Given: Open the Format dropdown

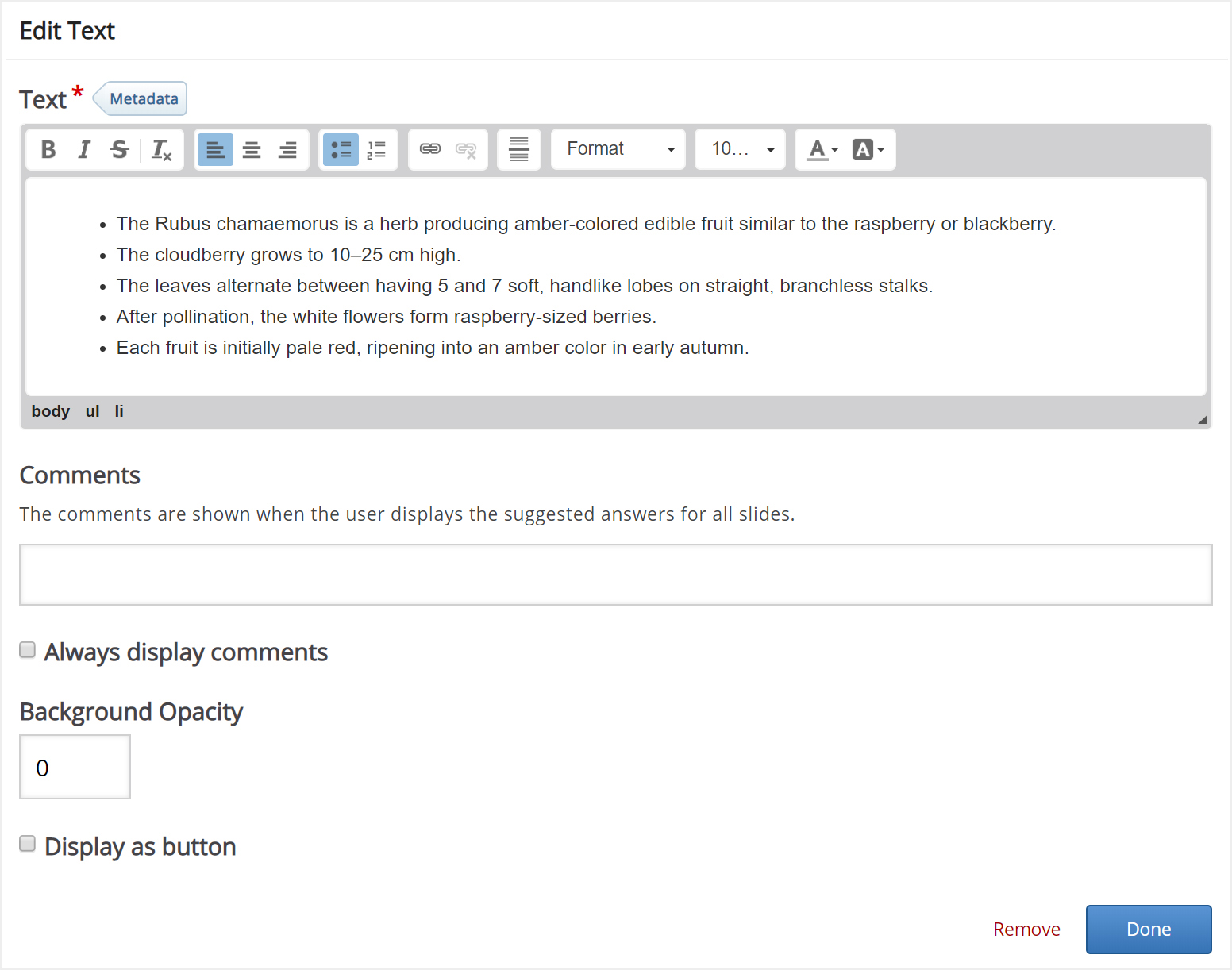Looking at the screenshot, I should tap(618, 149).
